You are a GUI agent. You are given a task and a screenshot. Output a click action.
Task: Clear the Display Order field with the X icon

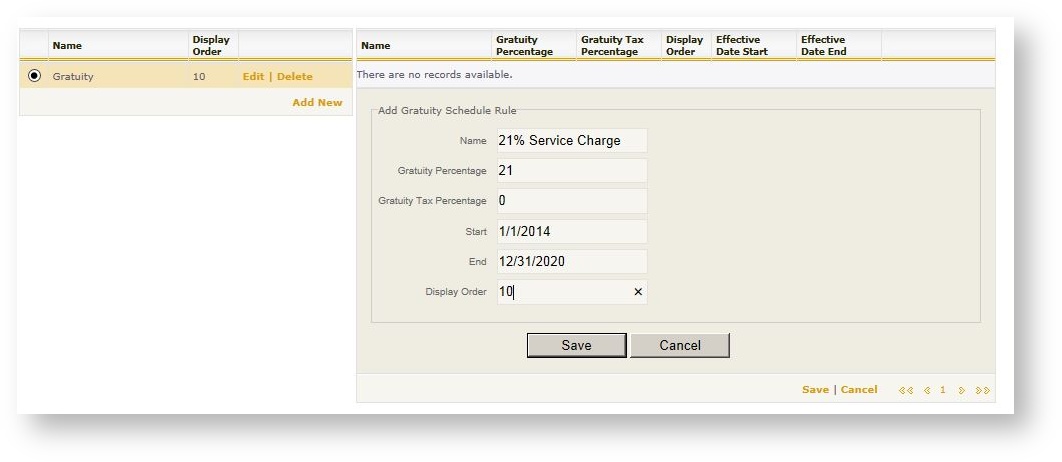638,292
